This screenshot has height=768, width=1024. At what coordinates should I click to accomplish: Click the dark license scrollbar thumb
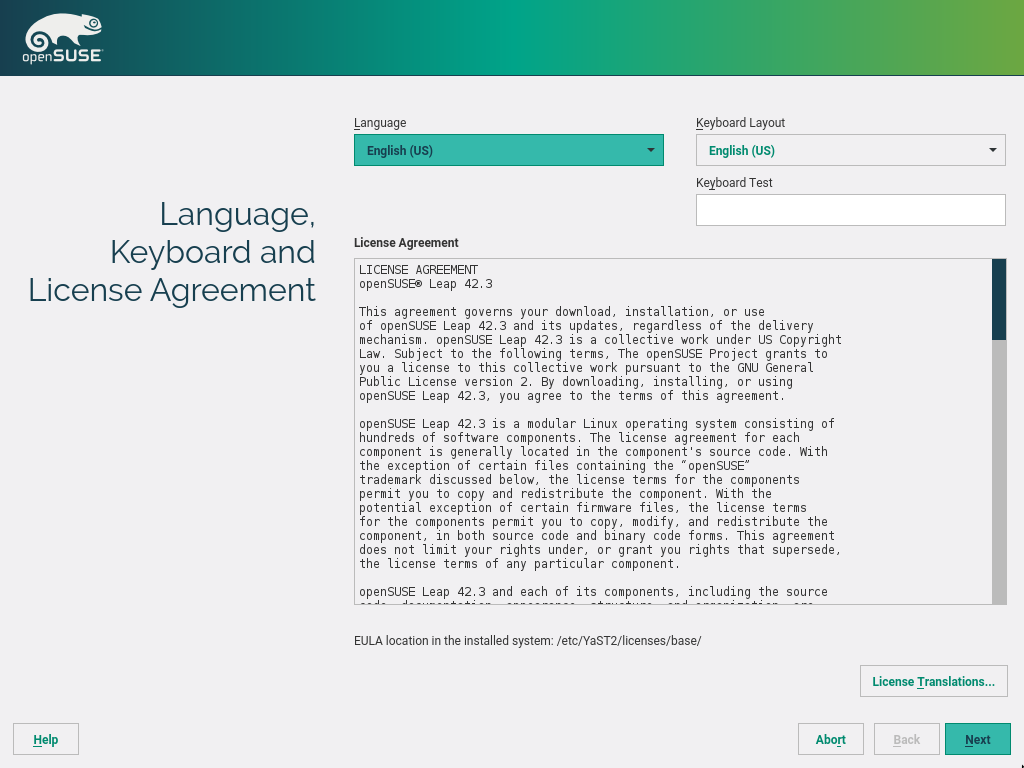[x=999, y=299]
